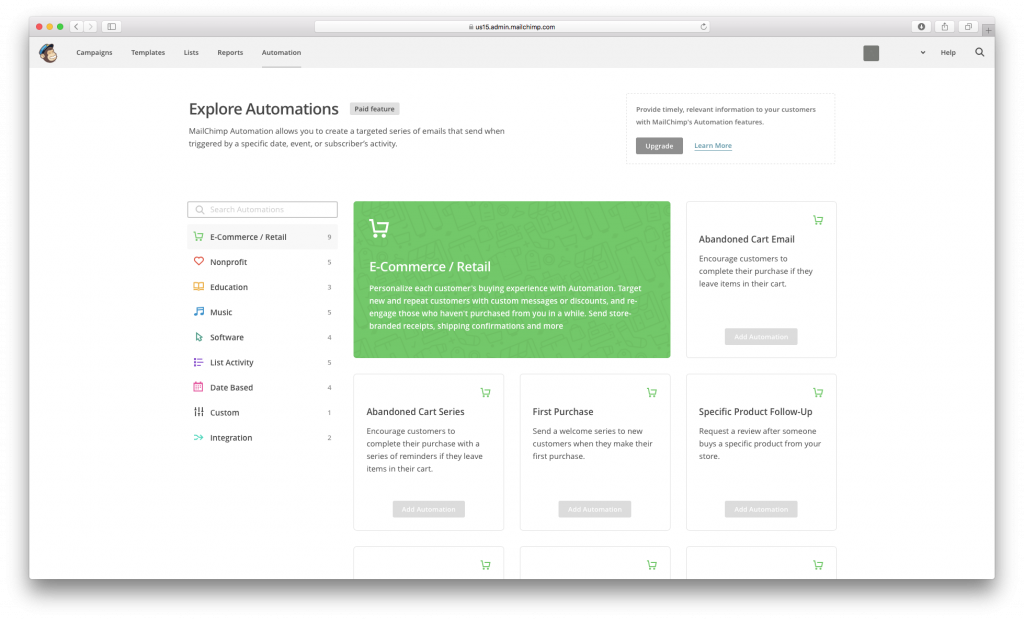Click the Safari address bar
Viewport: 1024px width, 621px height.
click(512, 27)
